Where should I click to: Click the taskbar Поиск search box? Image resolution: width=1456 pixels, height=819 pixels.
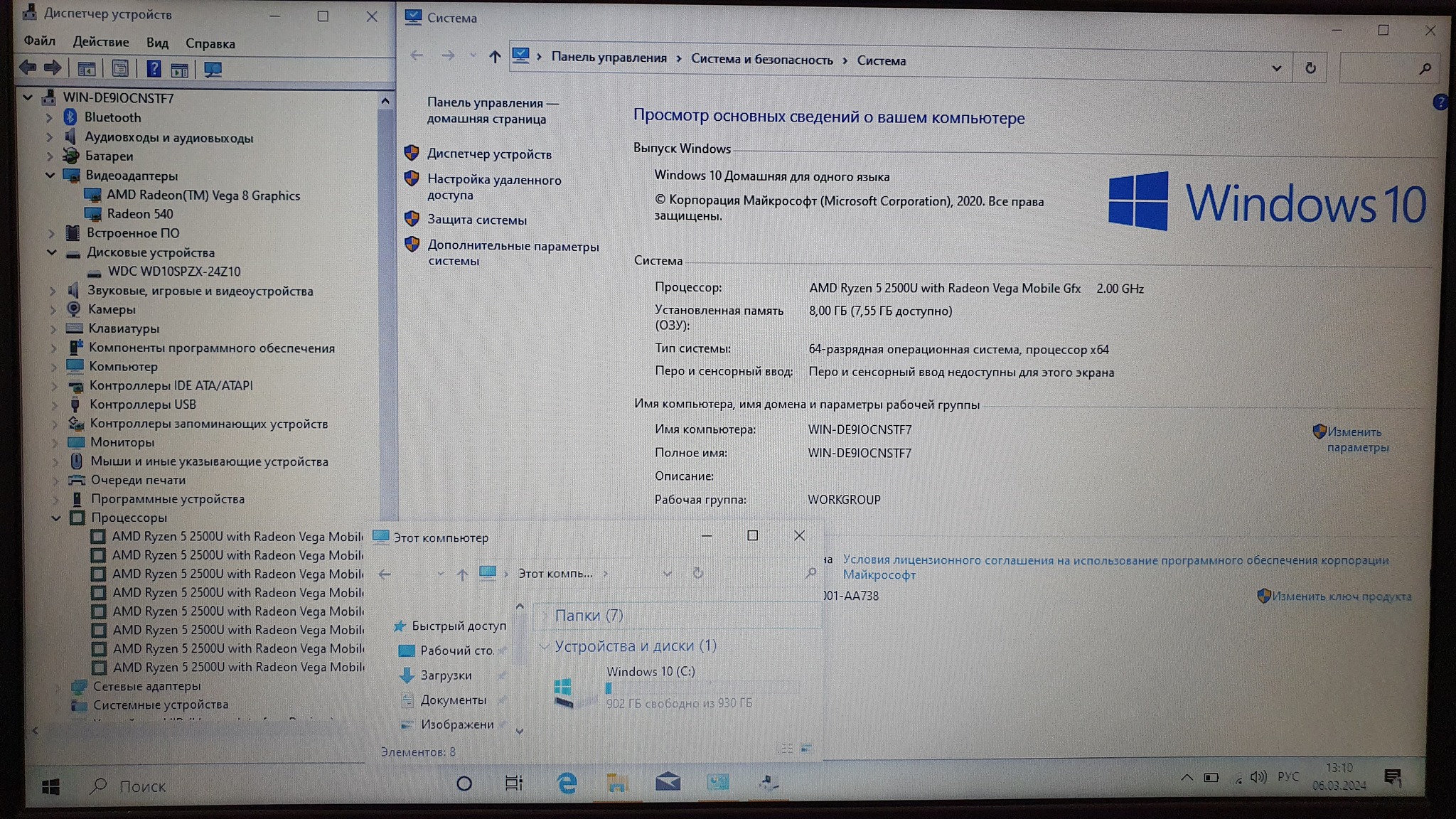[x=142, y=786]
